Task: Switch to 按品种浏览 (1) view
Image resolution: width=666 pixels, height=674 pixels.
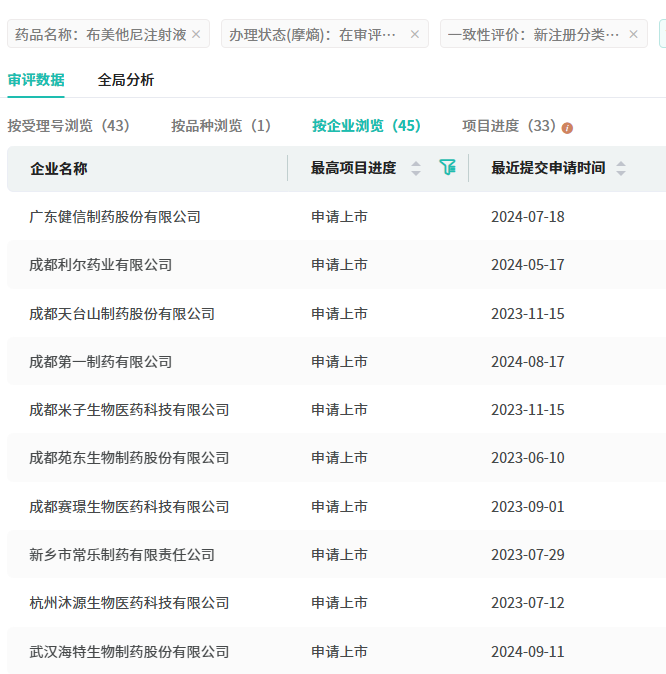Action: click(221, 126)
